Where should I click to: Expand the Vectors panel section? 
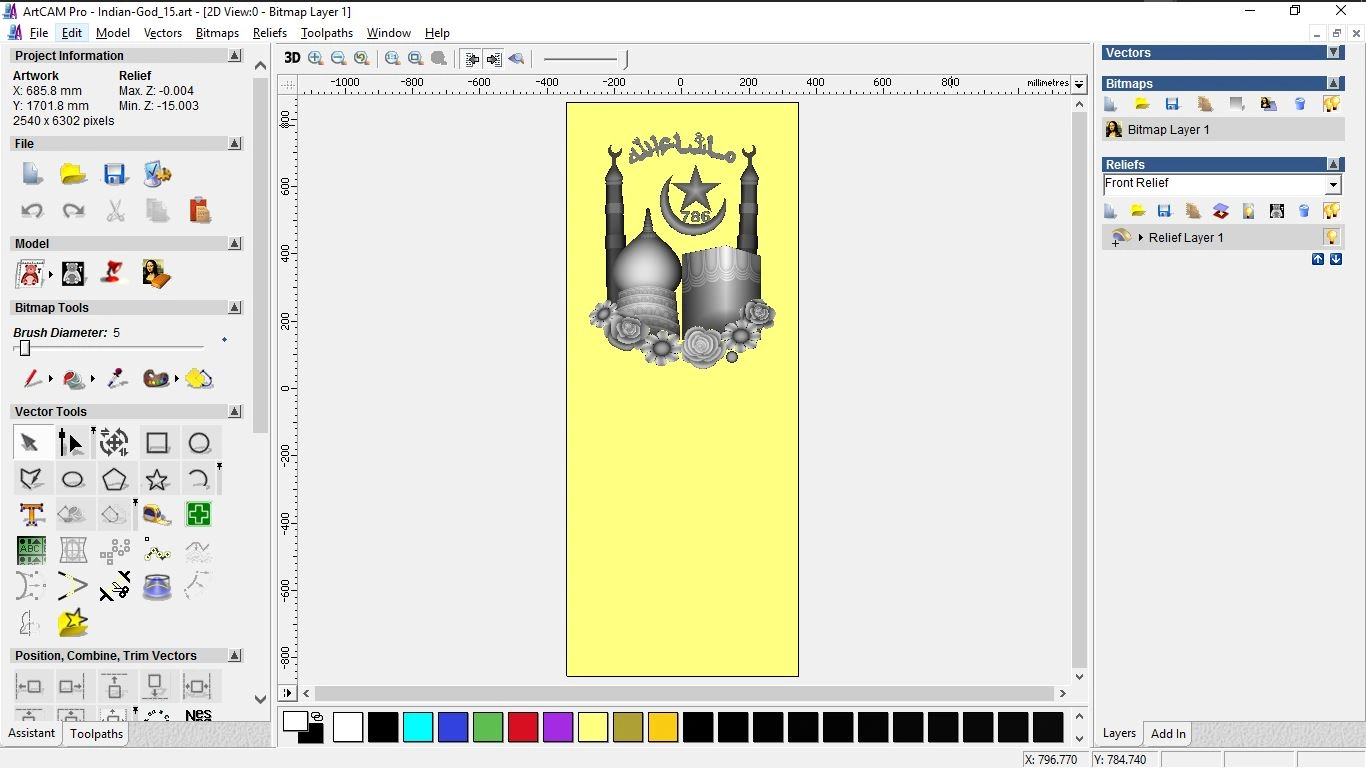point(1333,53)
